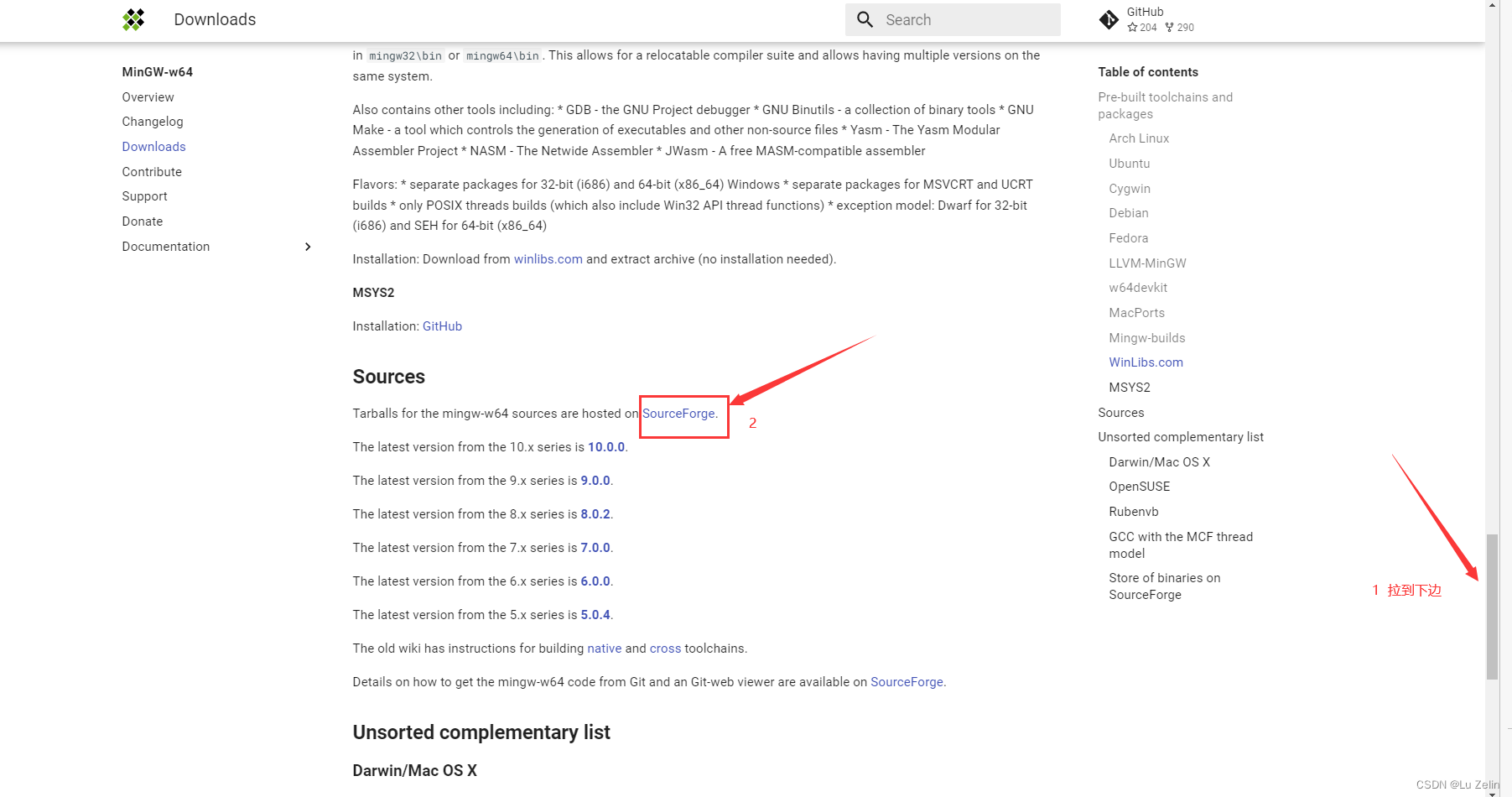Click the GitHub forks count 290
The height and width of the screenshot is (797, 1512).
click(x=1180, y=28)
